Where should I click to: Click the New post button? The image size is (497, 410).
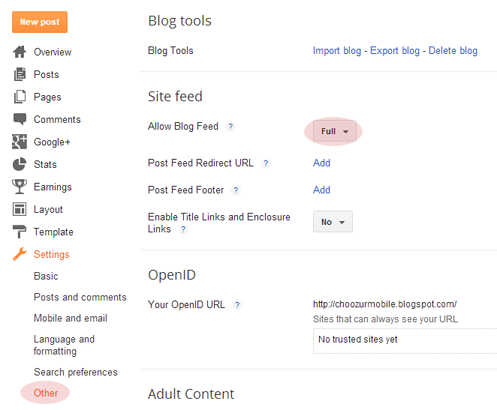tap(40, 22)
